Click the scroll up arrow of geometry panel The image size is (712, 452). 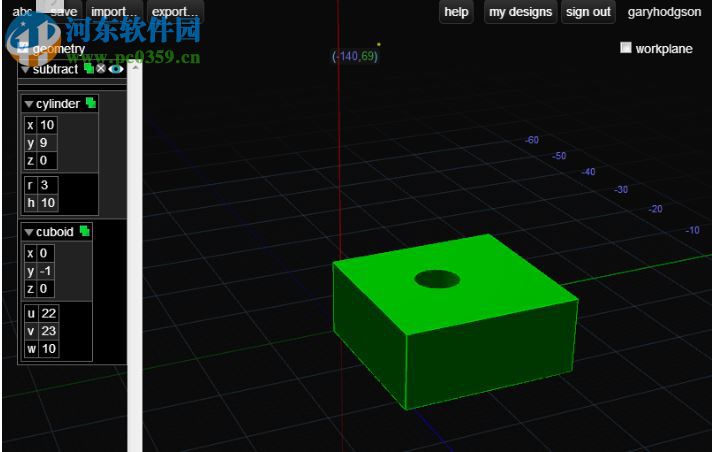coord(135,67)
